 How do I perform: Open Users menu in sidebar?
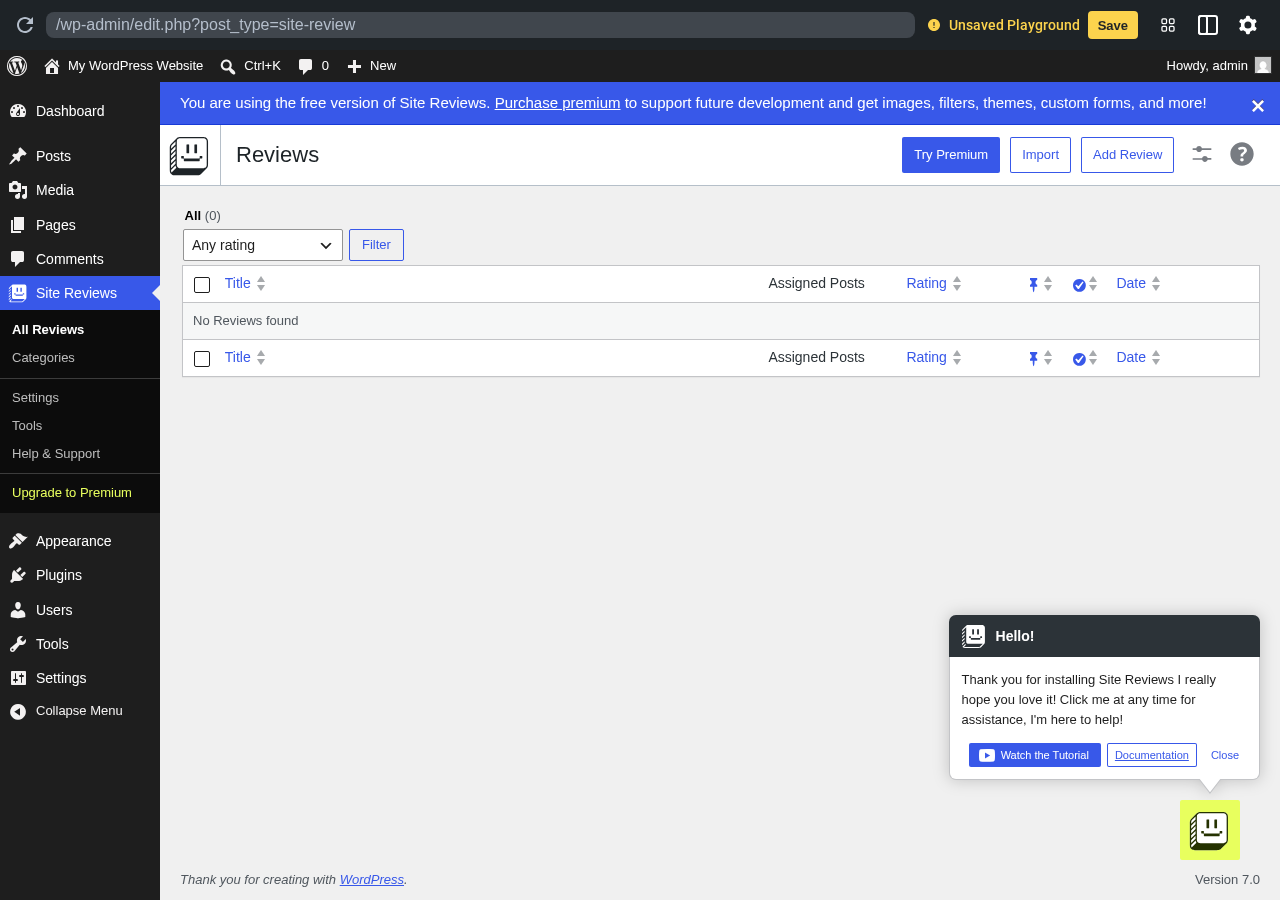pyautogui.click(x=80, y=610)
